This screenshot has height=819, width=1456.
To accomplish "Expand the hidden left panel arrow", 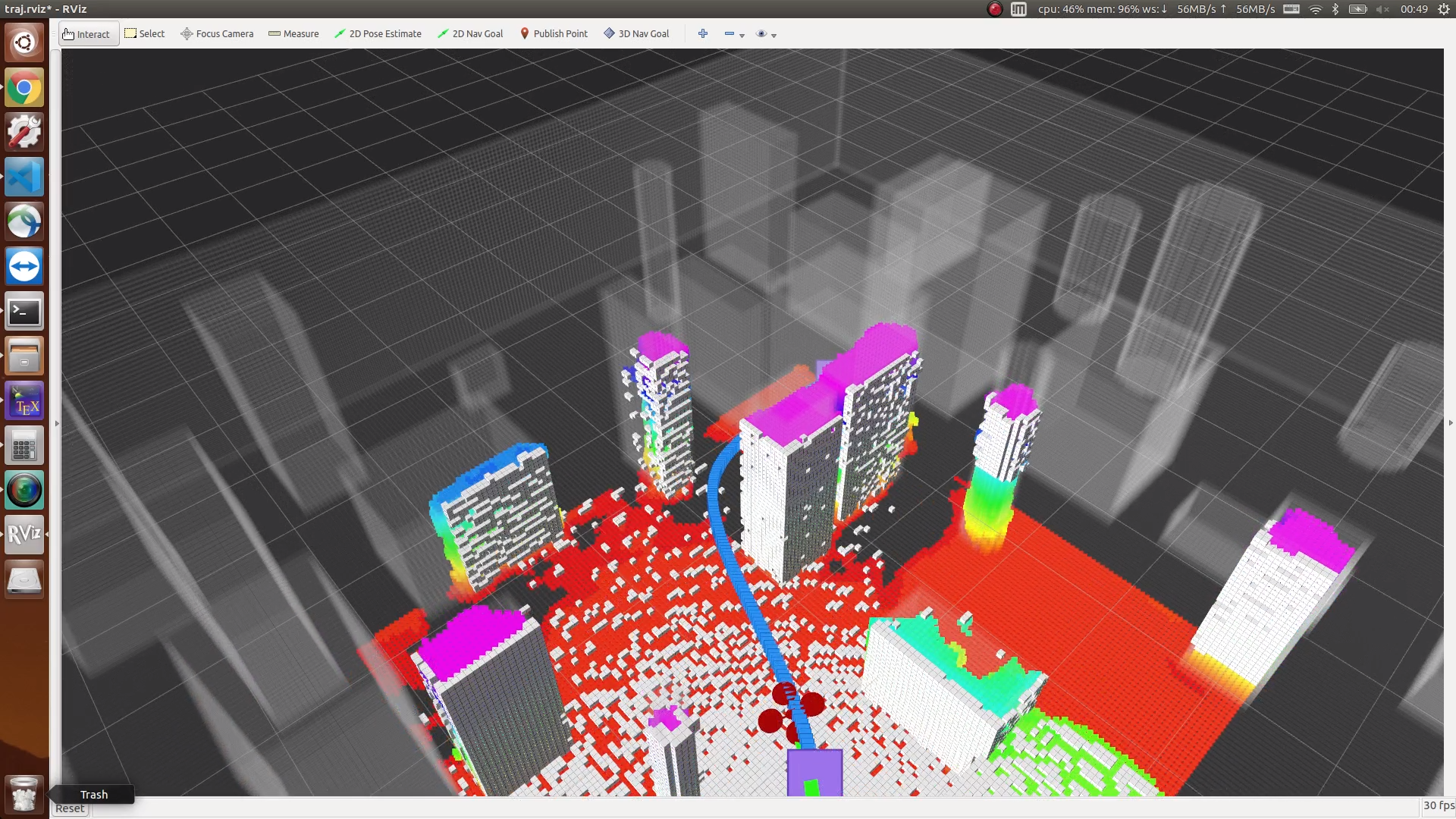I will (x=57, y=423).
